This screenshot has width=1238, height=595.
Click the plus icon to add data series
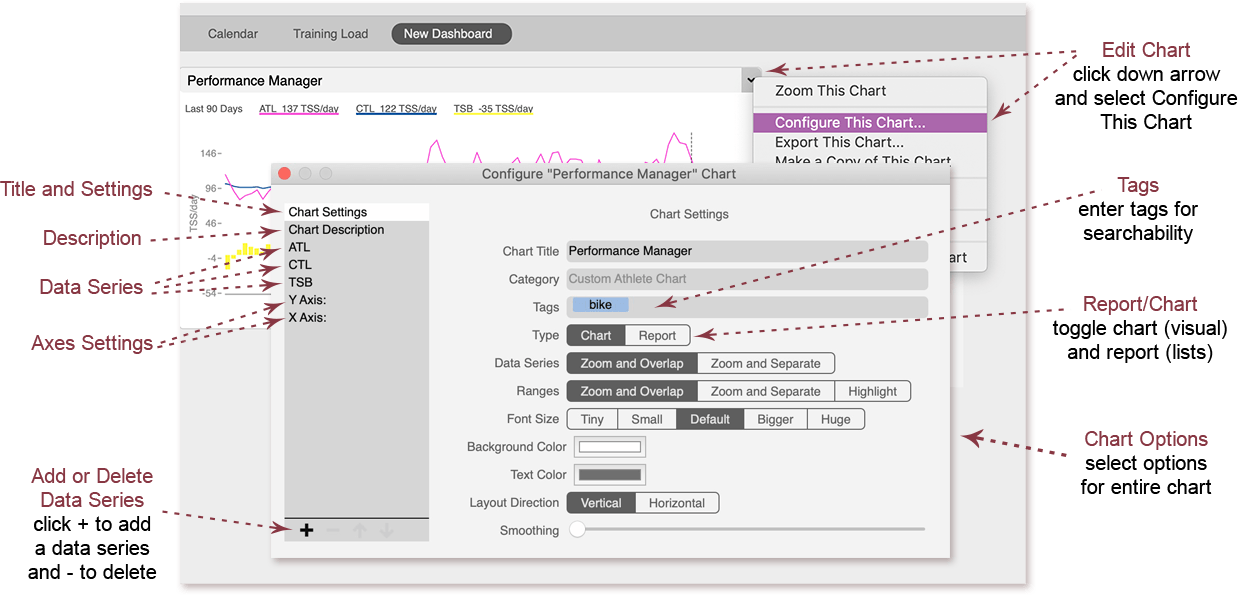(306, 530)
